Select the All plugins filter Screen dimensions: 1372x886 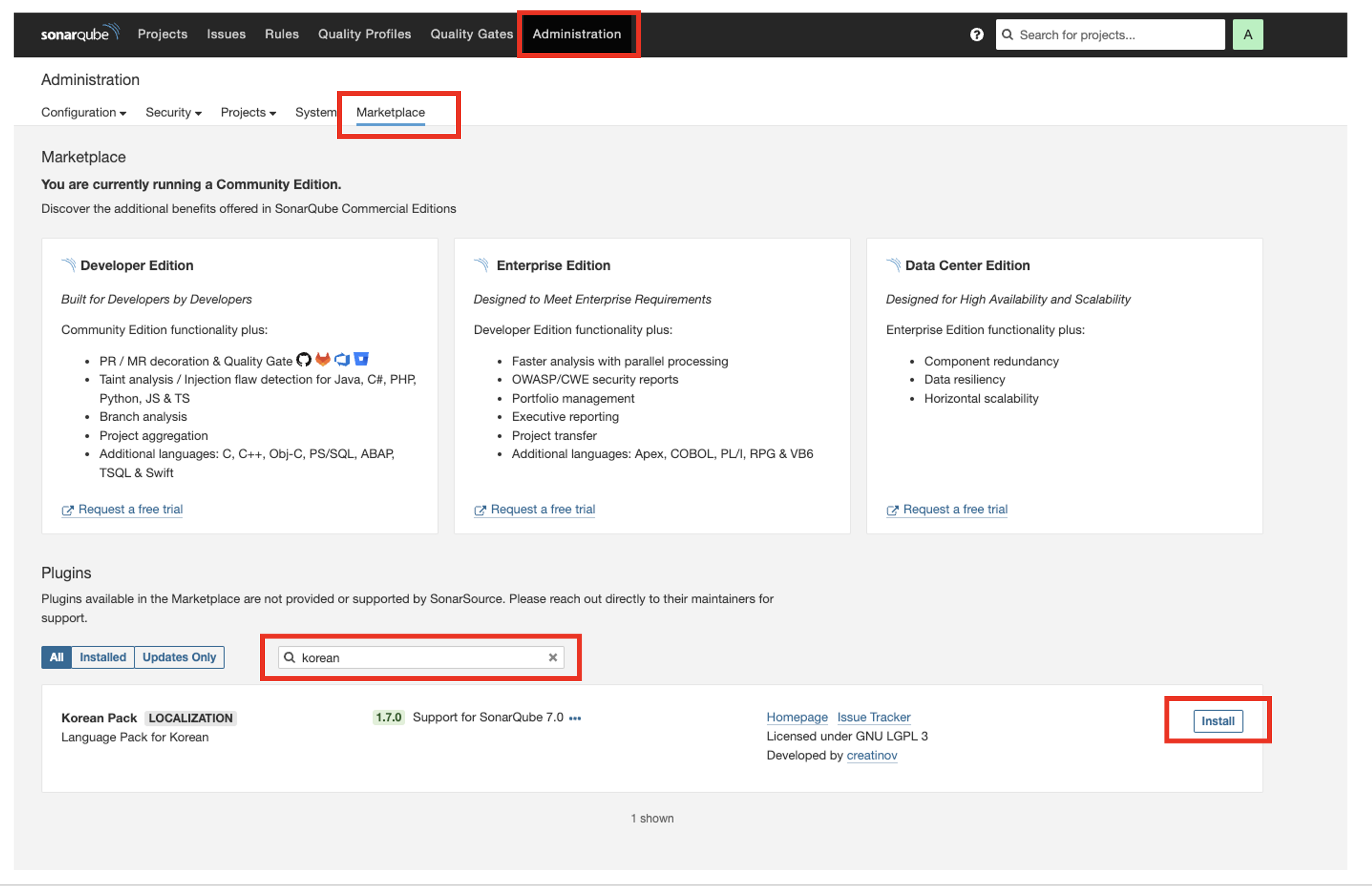(56, 657)
